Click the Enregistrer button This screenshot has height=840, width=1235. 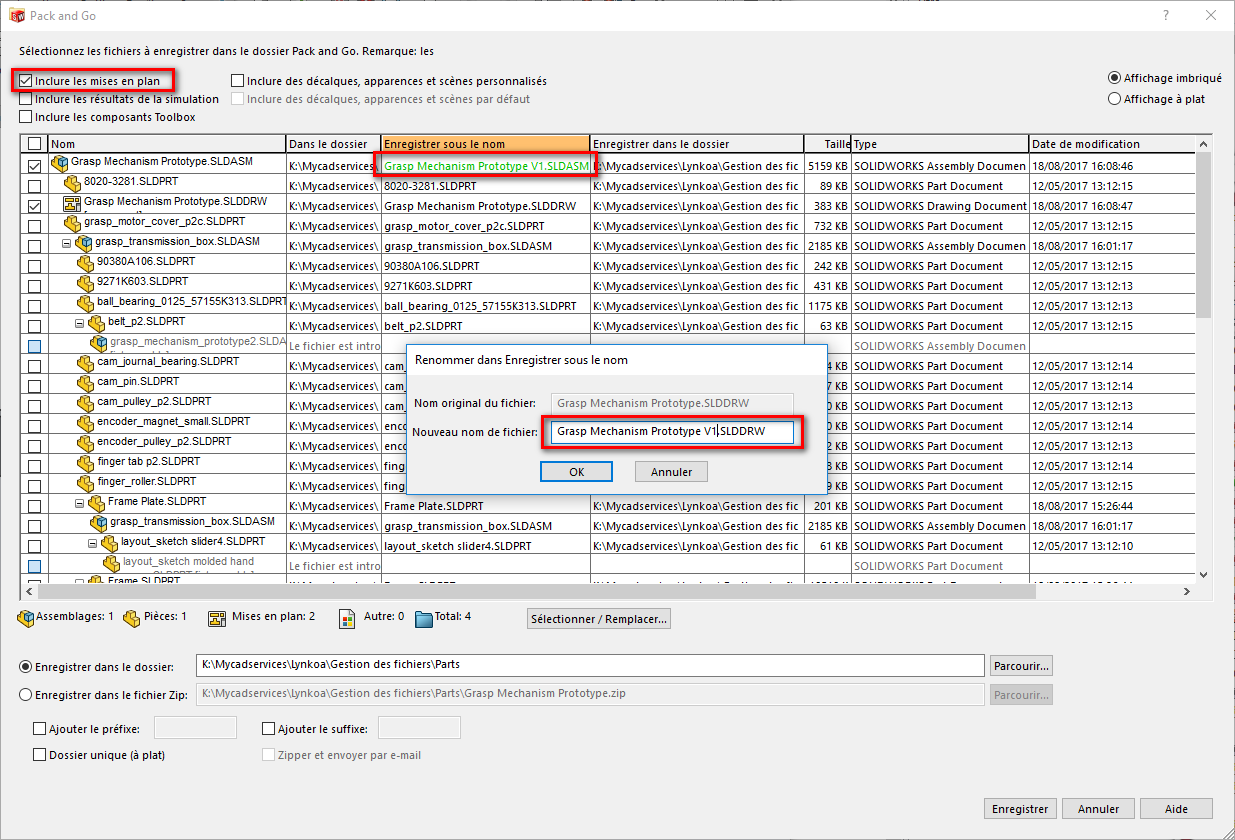[x=1020, y=809]
